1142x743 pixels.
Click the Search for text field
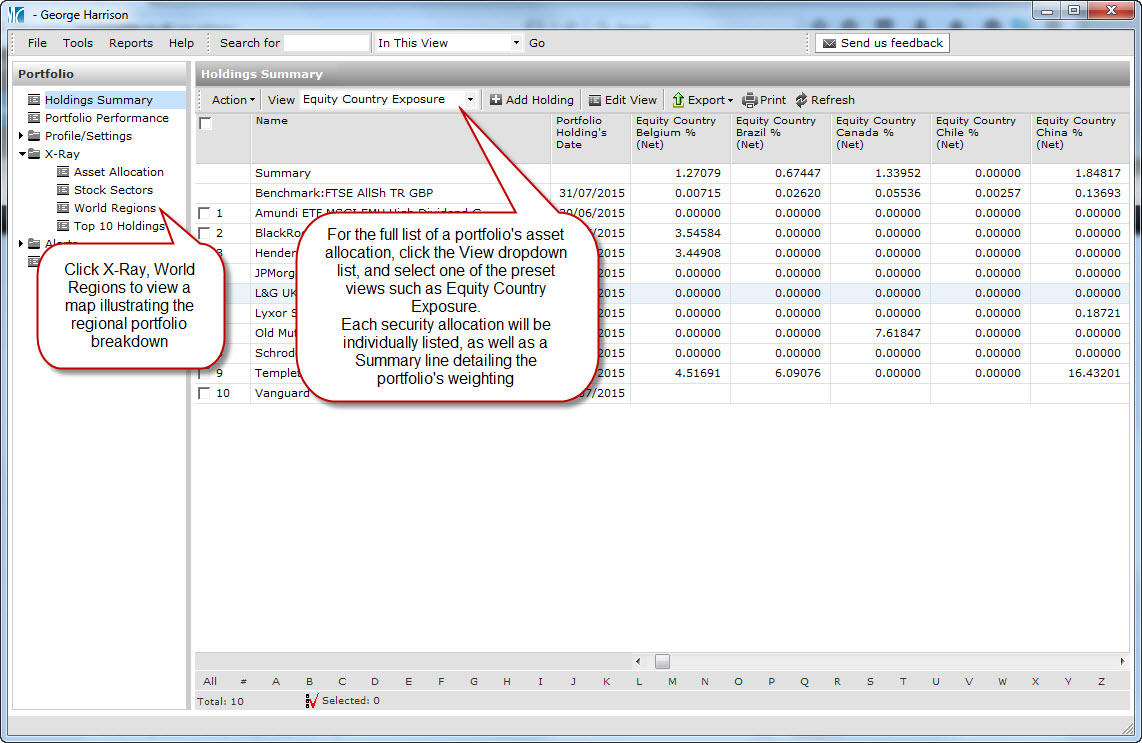326,44
